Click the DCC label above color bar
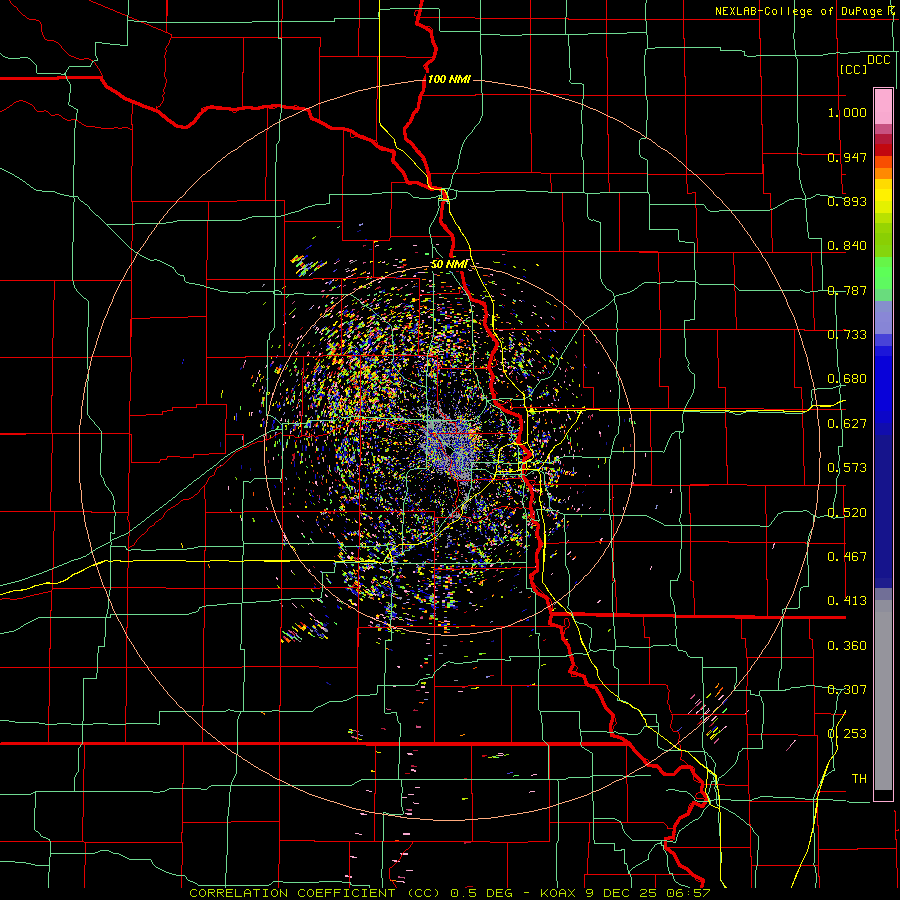The height and width of the screenshot is (900, 900). coord(879,60)
